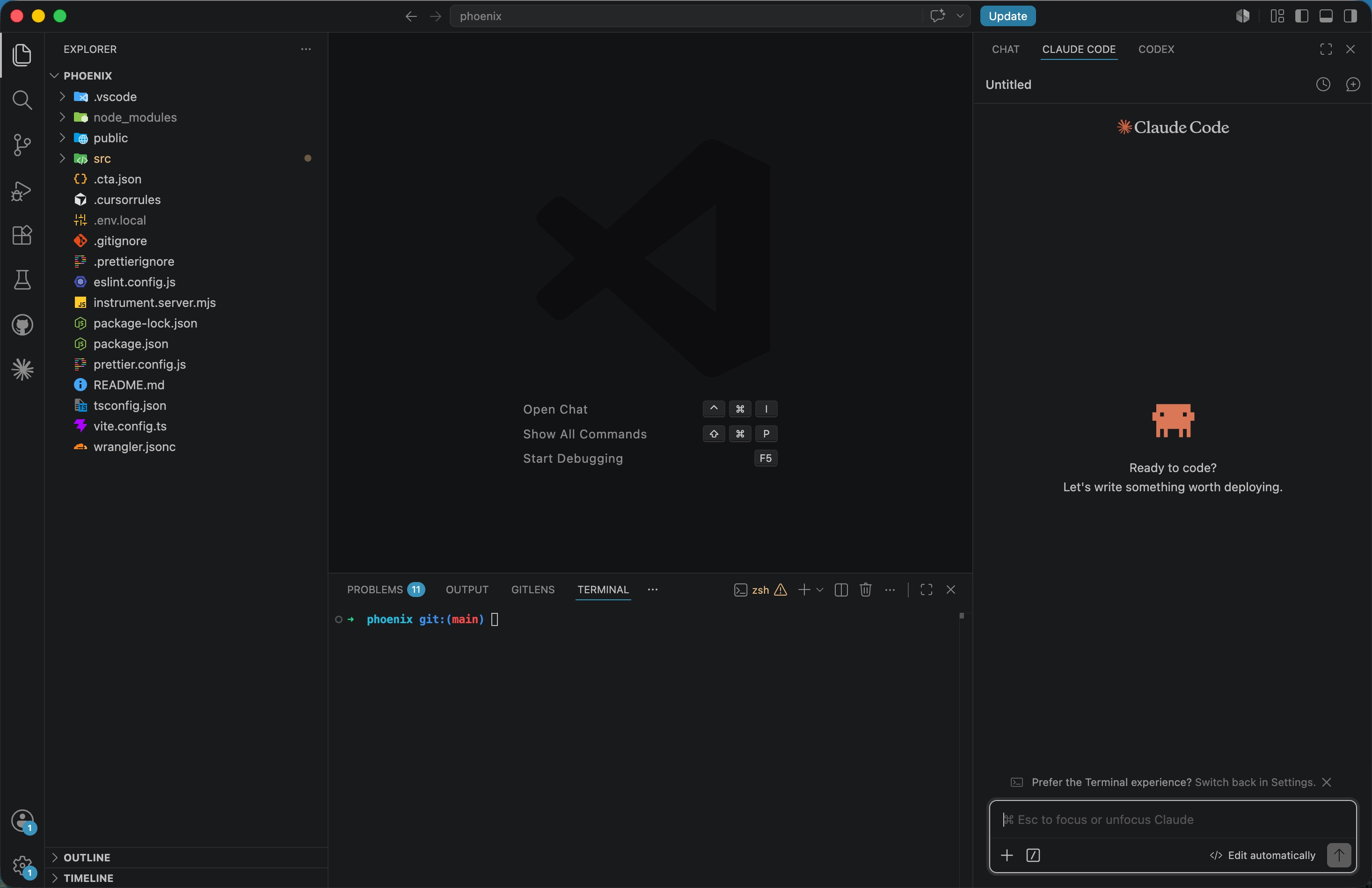The width and height of the screenshot is (1372, 888).
Task: Open the Accounts menu icon
Action: pyautogui.click(x=22, y=821)
